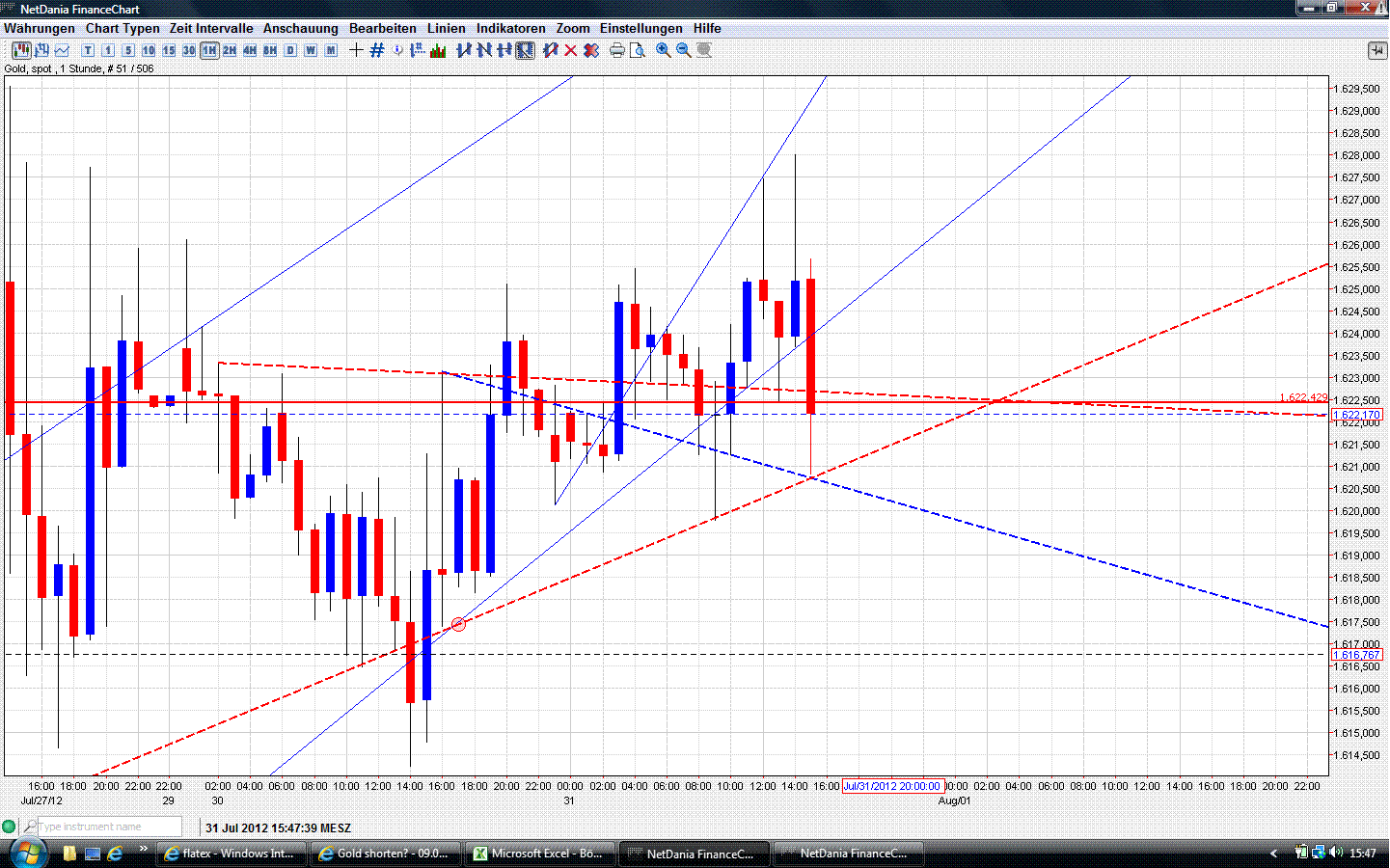The width and height of the screenshot is (1390, 868).
Task: Switch to the Microsoft Excel taskbar window
Action: tap(540, 853)
